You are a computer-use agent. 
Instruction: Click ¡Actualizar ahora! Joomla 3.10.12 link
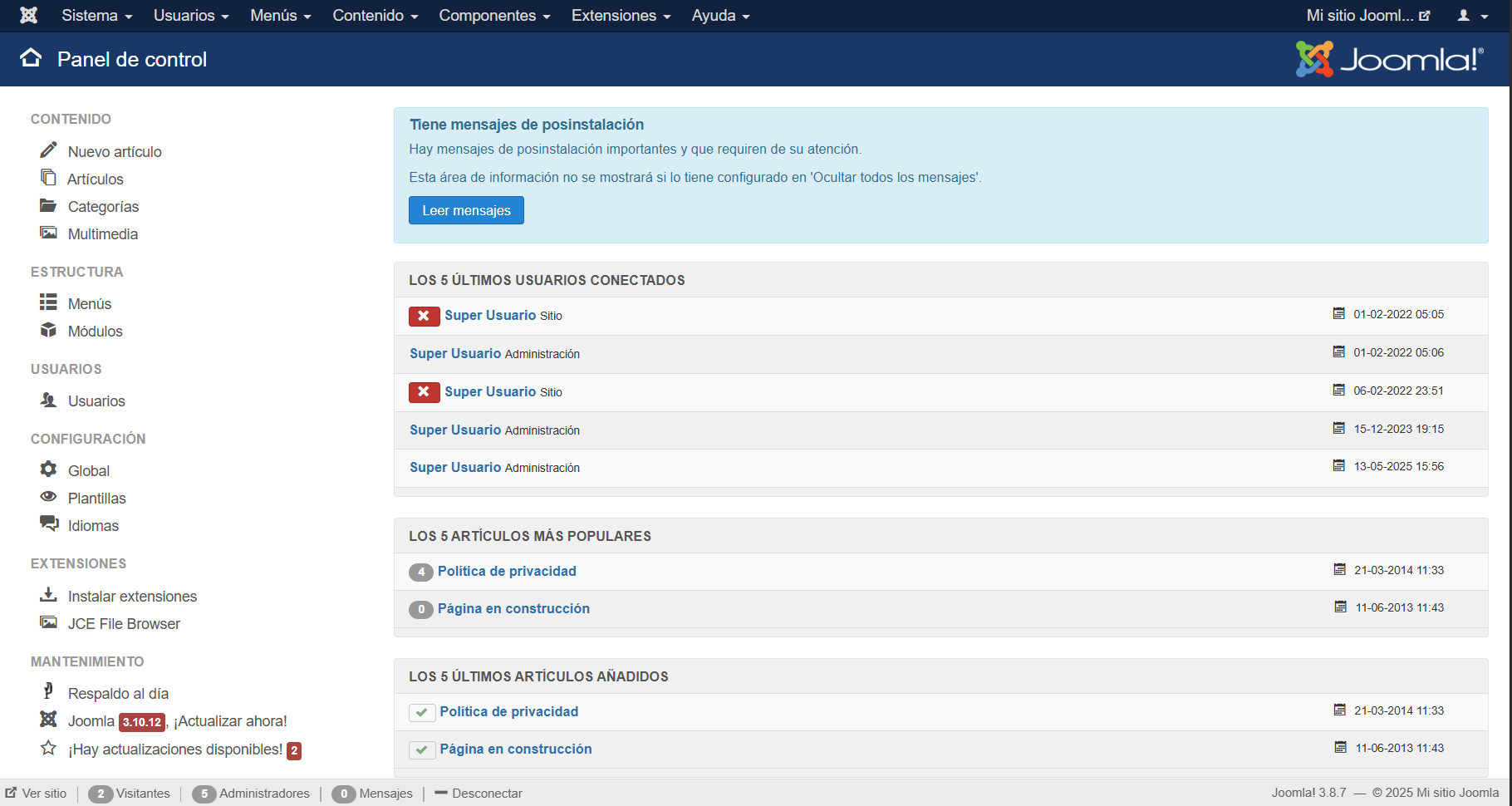pyautogui.click(x=231, y=721)
